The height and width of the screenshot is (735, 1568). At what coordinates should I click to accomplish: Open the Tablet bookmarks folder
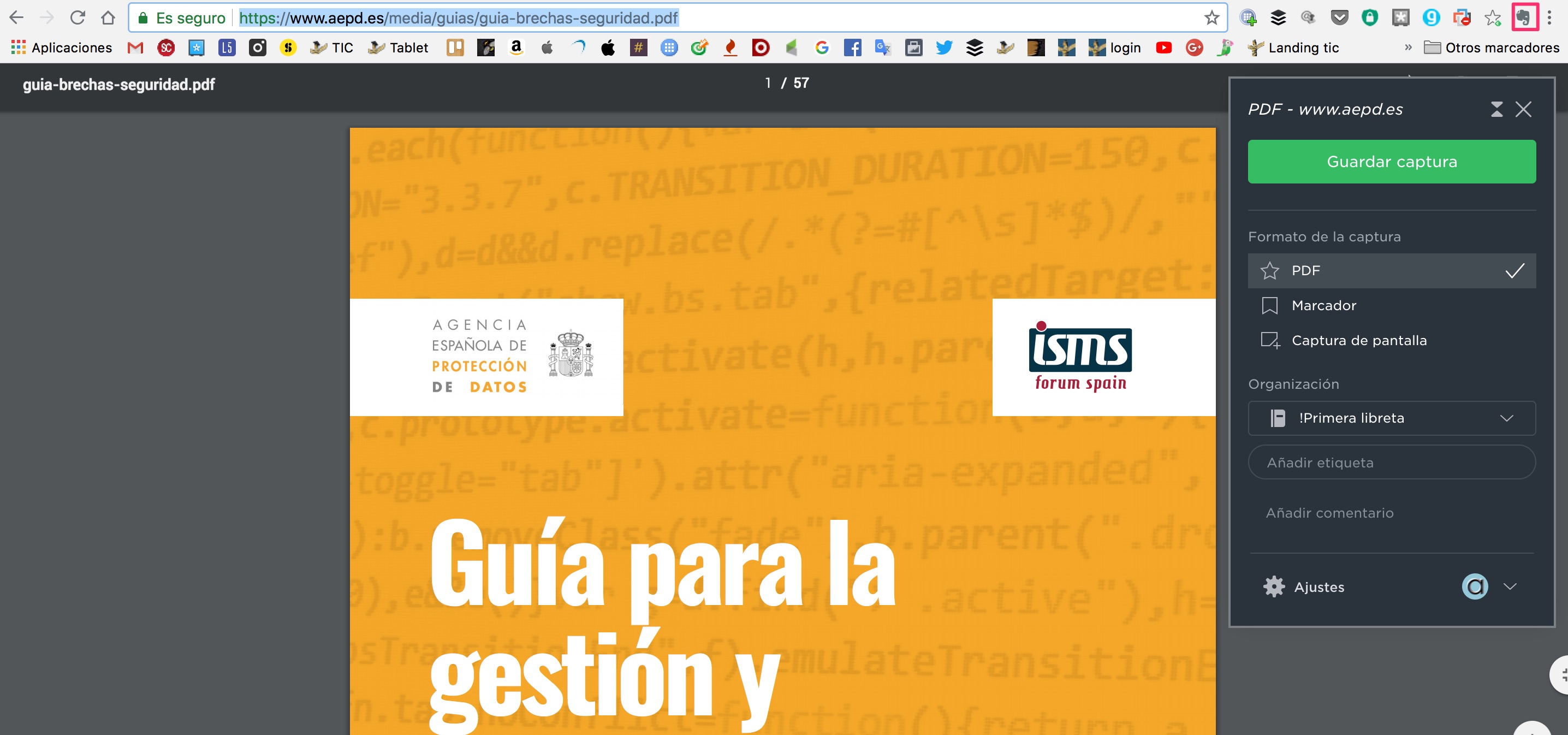pyautogui.click(x=398, y=48)
